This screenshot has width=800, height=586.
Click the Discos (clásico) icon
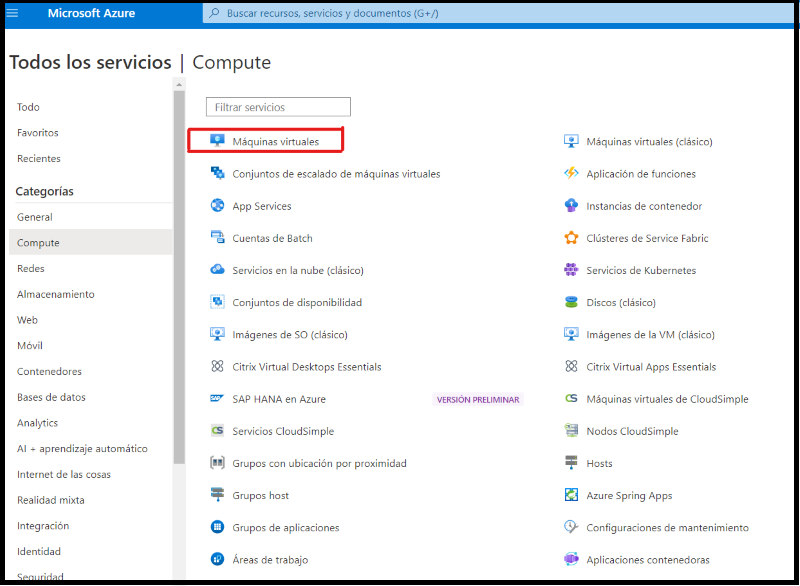(x=571, y=301)
